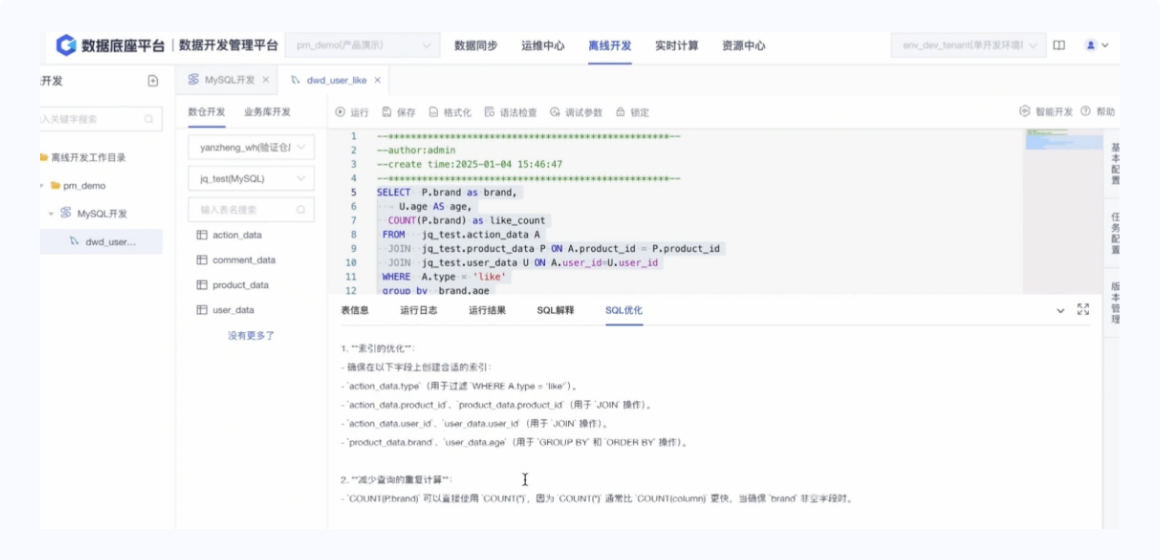This screenshot has width=1160, height=560.
Task: Click 没有更多了 link under table list
Action: (251, 336)
